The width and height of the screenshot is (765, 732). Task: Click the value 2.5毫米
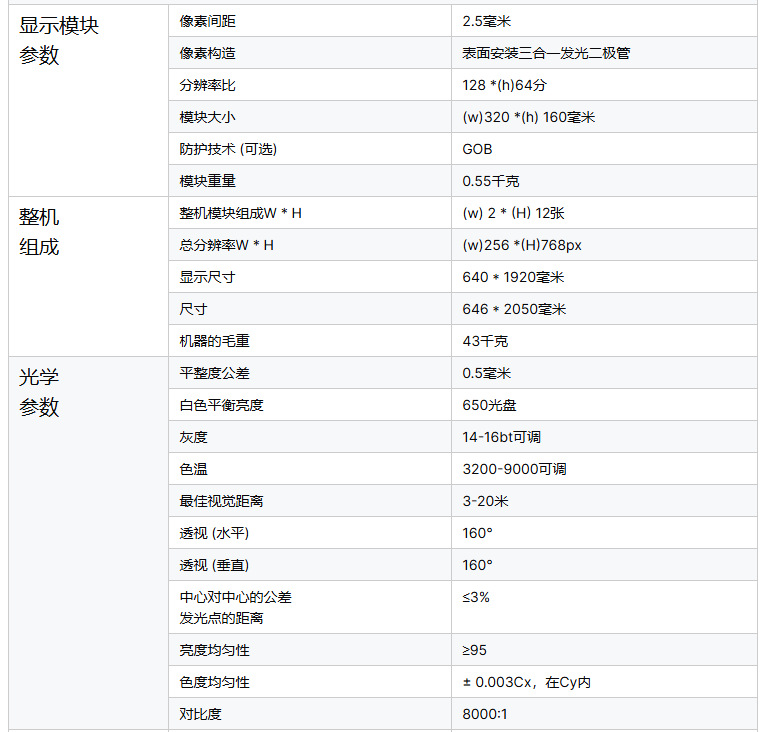pos(486,21)
